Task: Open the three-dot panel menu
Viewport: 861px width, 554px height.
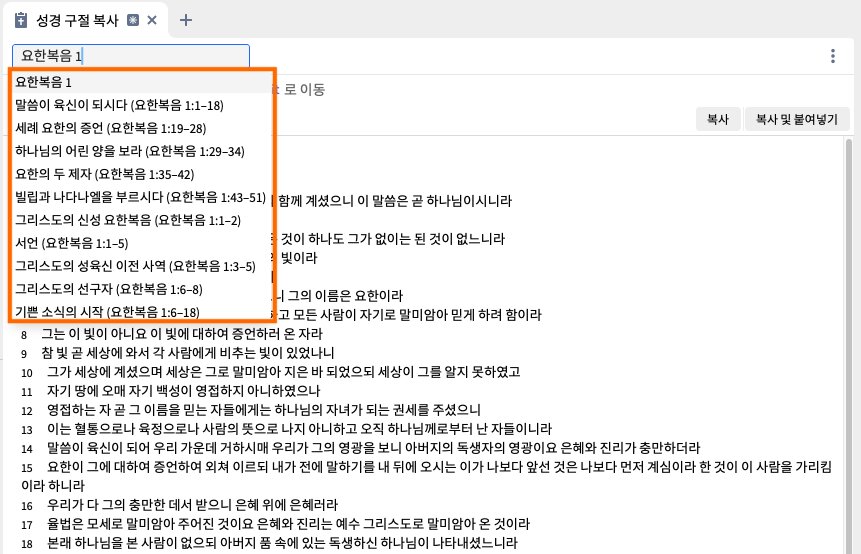Action: [x=833, y=56]
